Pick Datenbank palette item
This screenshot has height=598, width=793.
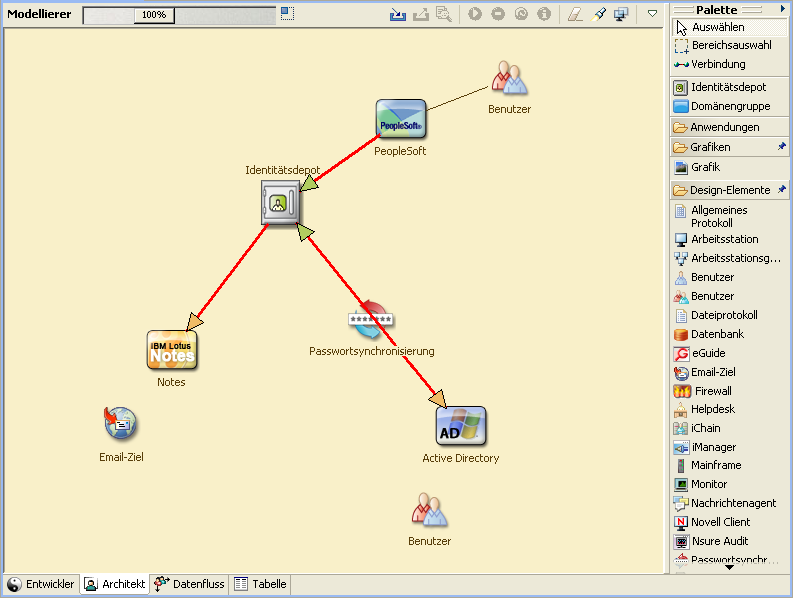[730, 334]
